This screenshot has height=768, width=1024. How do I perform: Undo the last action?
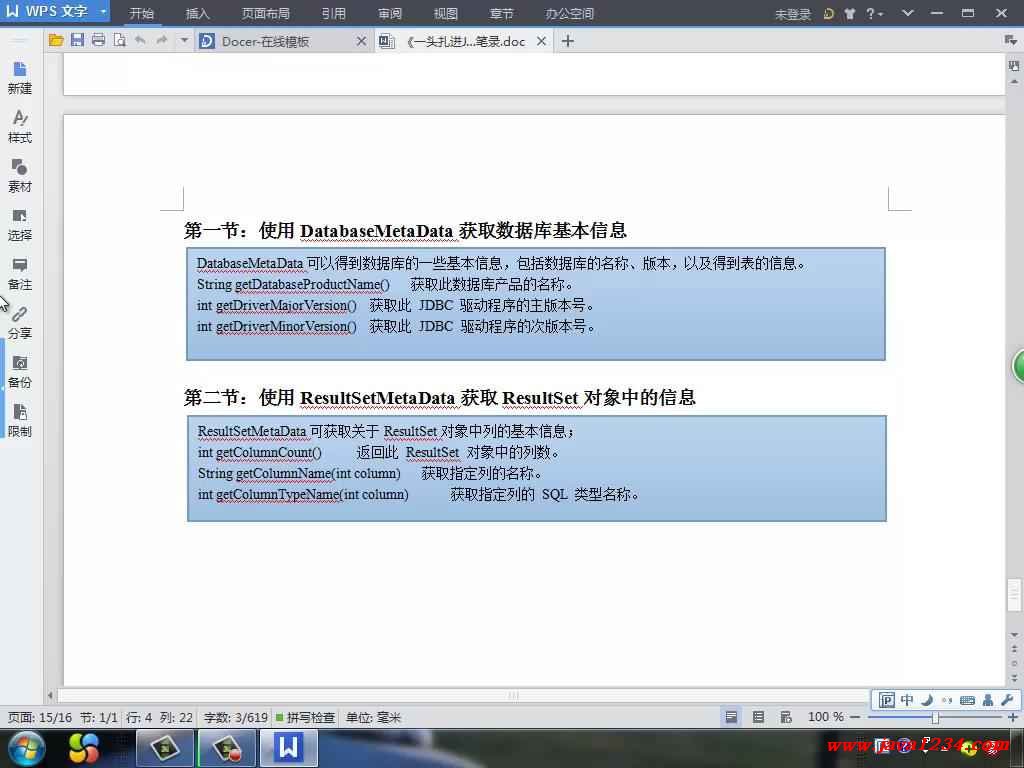pyautogui.click(x=140, y=40)
